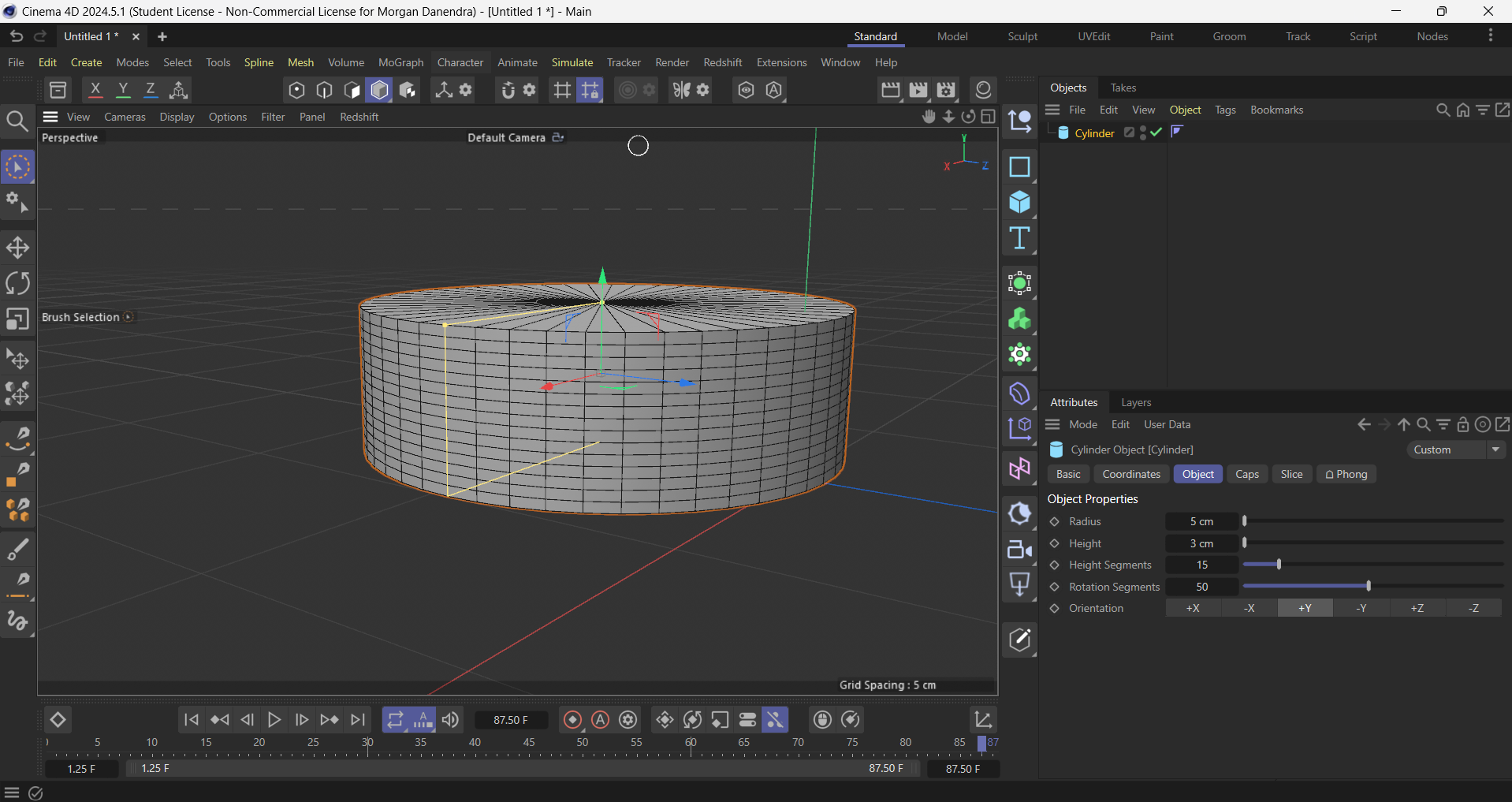Switch to the Sculpt layout
1512x802 pixels.
1022,36
